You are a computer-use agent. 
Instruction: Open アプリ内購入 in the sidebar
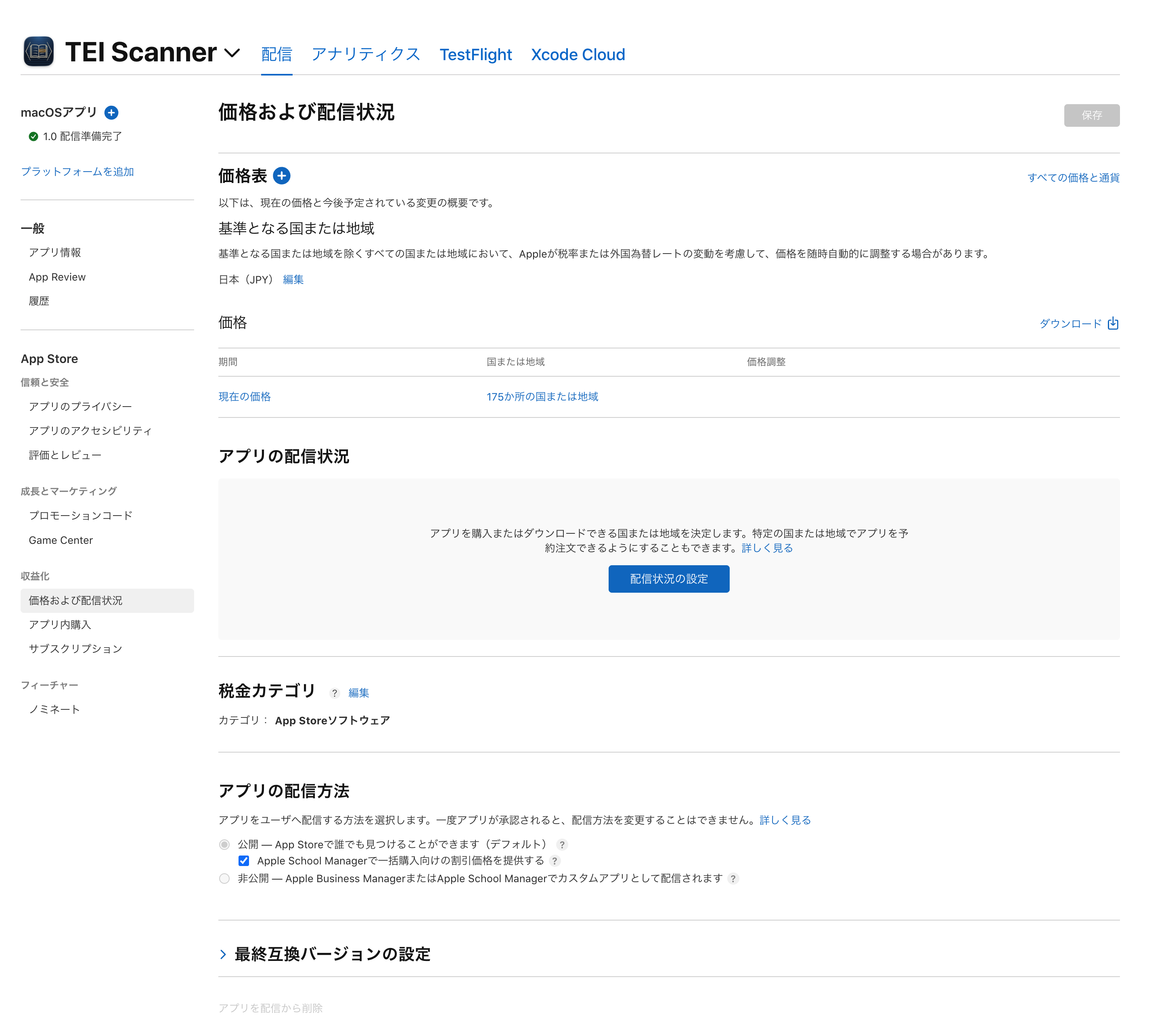coord(60,625)
